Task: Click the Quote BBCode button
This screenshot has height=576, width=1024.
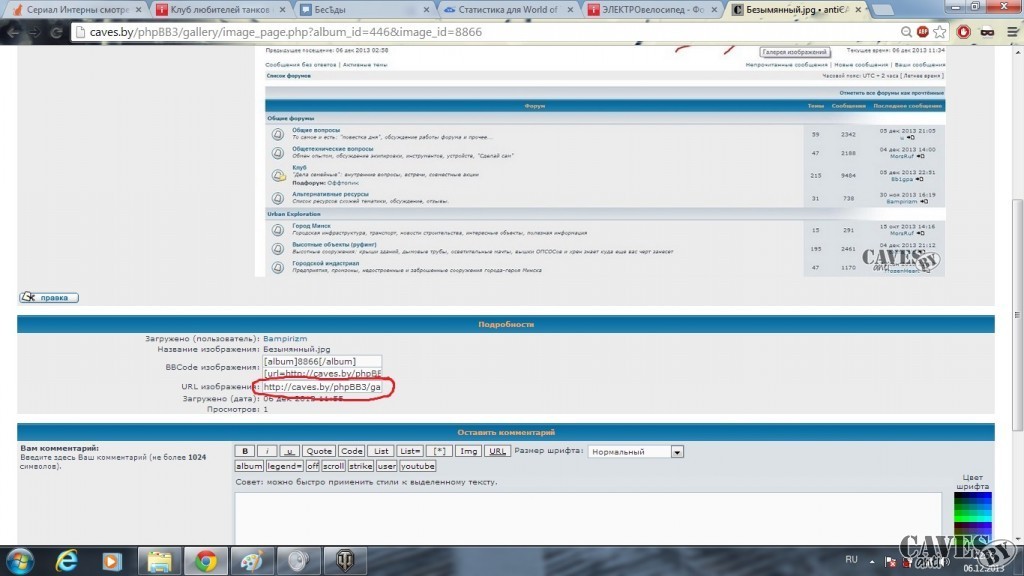Action: pyautogui.click(x=319, y=451)
